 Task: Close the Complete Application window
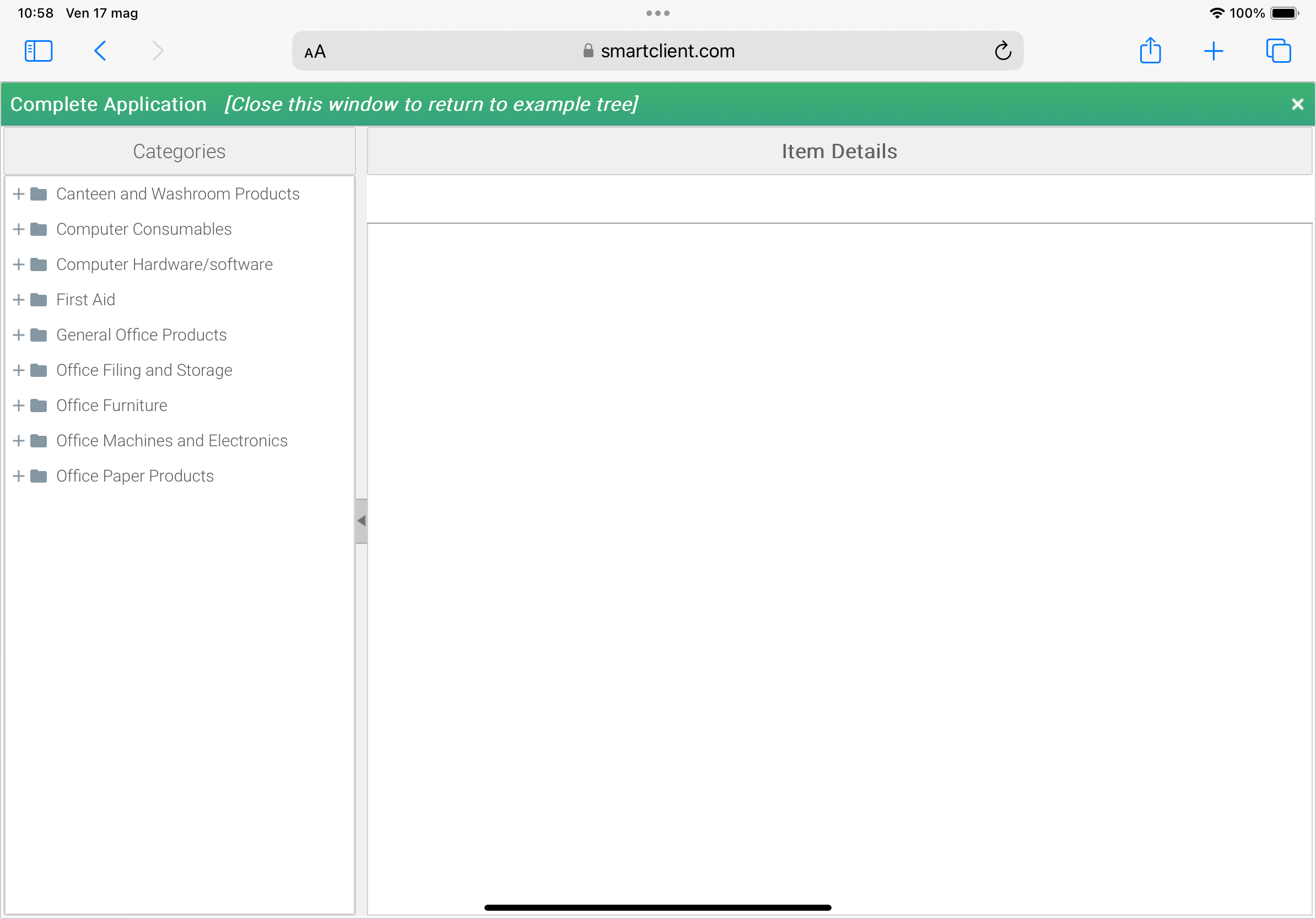click(1297, 104)
